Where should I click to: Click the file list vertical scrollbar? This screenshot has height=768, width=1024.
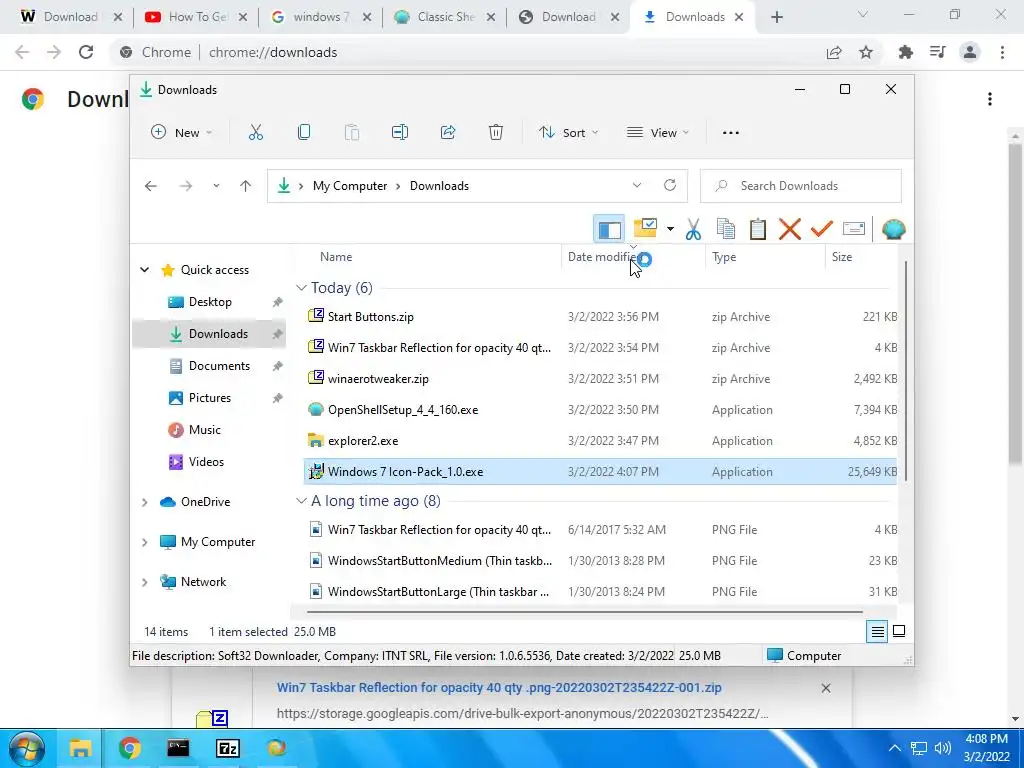click(x=905, y=372)
